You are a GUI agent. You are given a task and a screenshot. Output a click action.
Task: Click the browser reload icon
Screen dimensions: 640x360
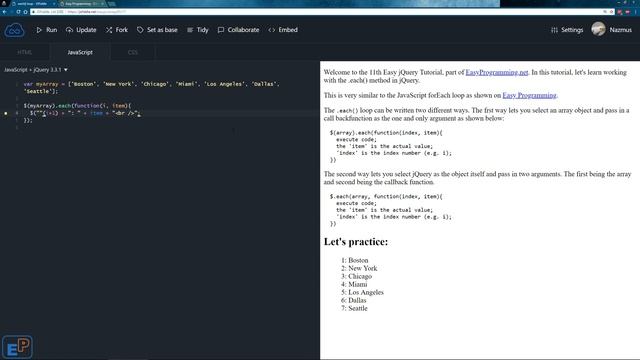[18, 12]
